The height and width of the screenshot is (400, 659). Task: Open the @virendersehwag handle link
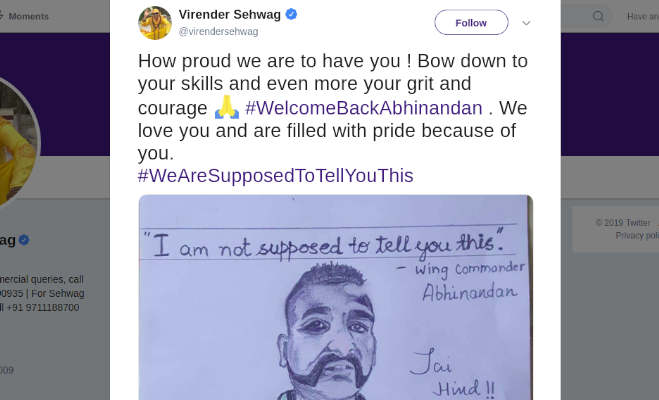[219, 32]
